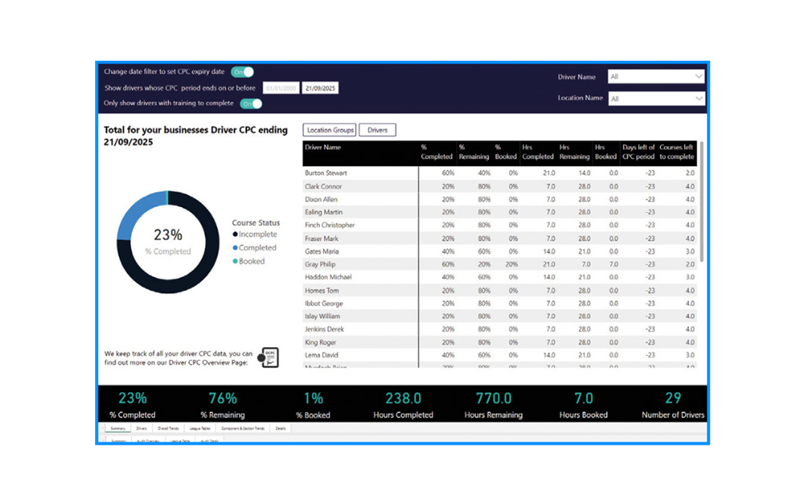This screenshot has height=480, width=800.
Task: Click the 770.0 Hours Remaining card
Action: [x=493, y=405]
